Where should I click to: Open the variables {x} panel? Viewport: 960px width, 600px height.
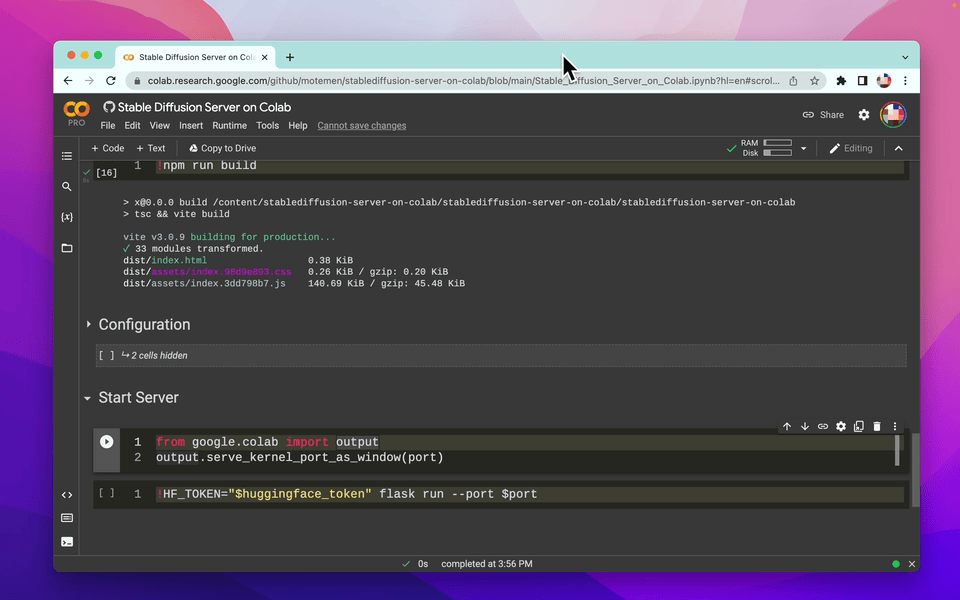(x=67, y=217)
